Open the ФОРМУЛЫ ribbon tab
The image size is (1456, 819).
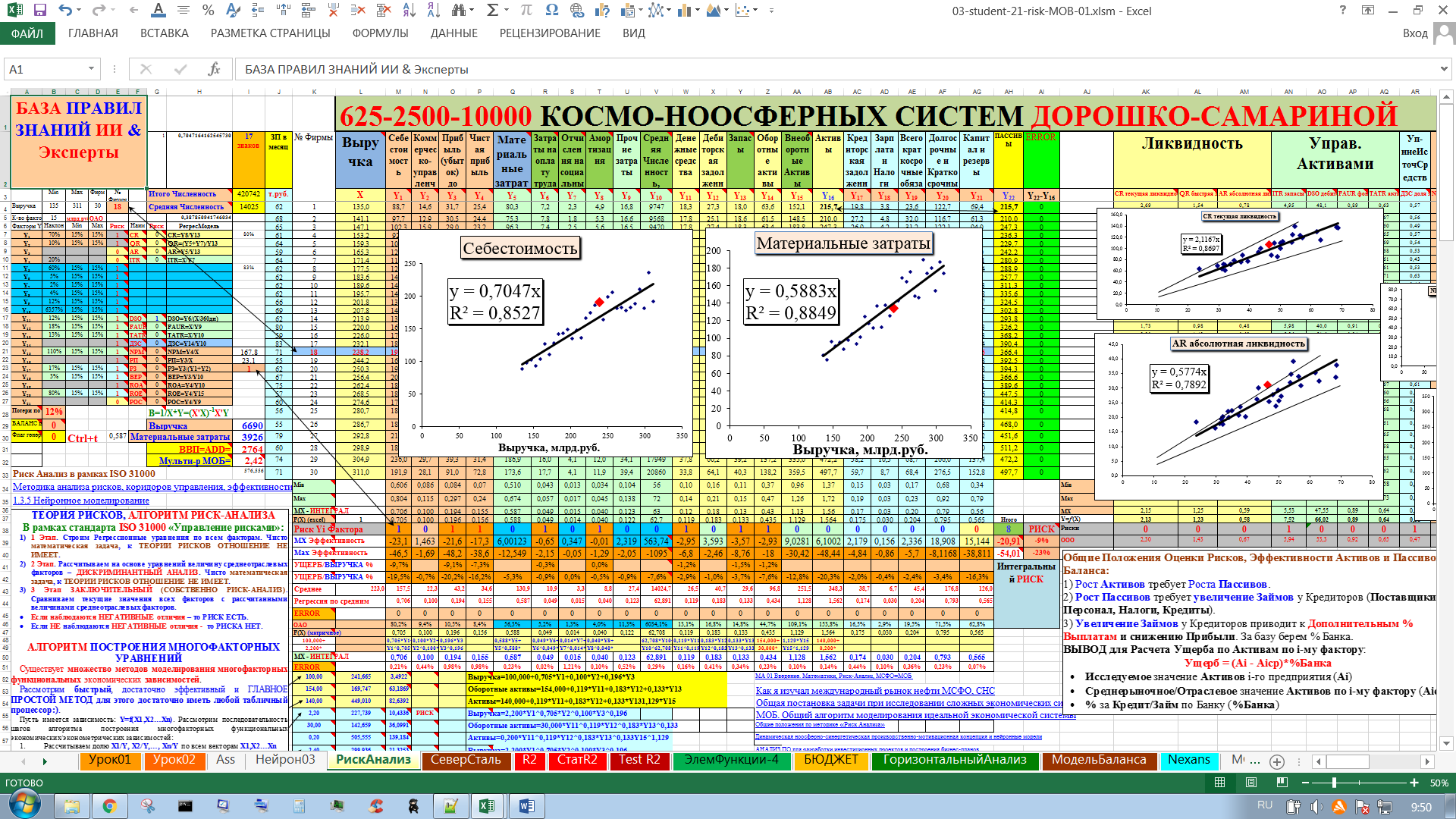(380, 33)
